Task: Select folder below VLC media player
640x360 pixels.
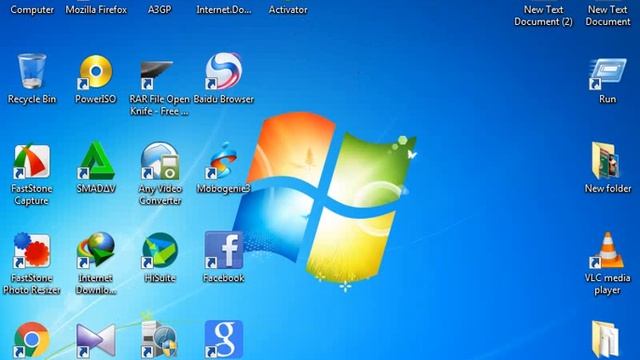Action: [605, 340]
